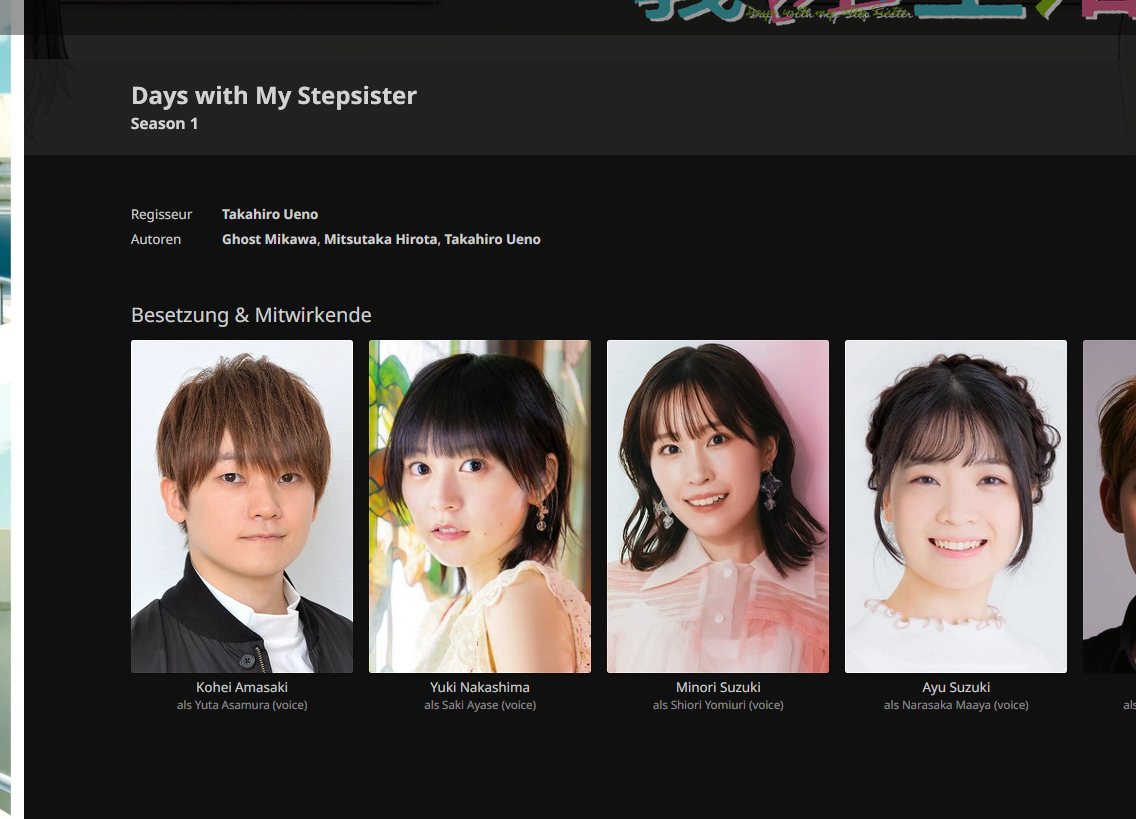Click the role text 'als Narasaka Maaya (voice)'
This screenshot has height=819, width=1136.
pos(955,705)
